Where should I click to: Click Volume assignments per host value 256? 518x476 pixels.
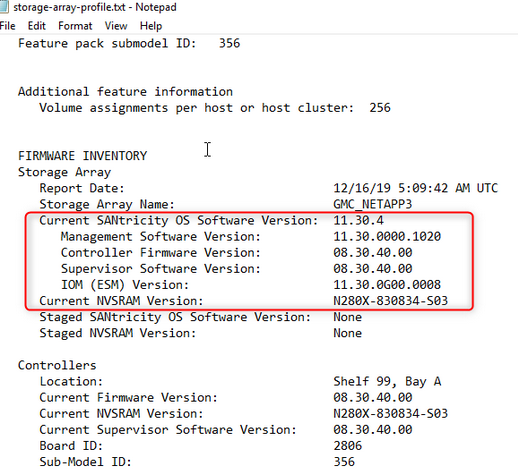click(x=380, y=108)
